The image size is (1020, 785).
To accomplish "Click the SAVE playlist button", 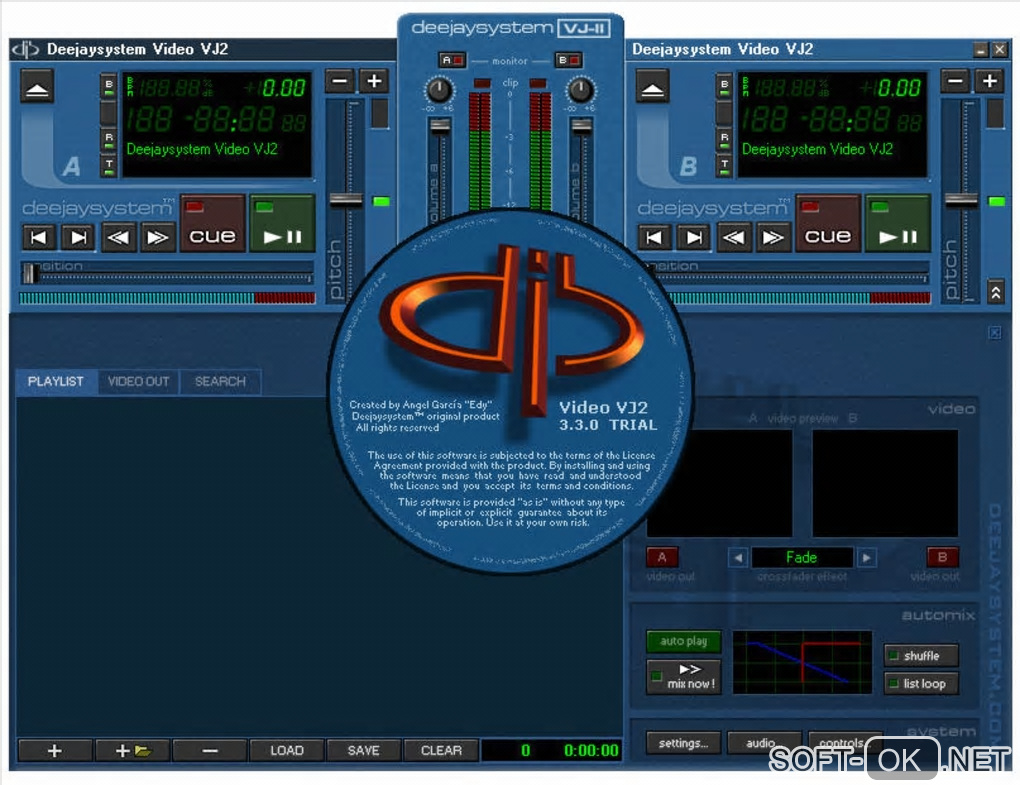I will point(364,751).
